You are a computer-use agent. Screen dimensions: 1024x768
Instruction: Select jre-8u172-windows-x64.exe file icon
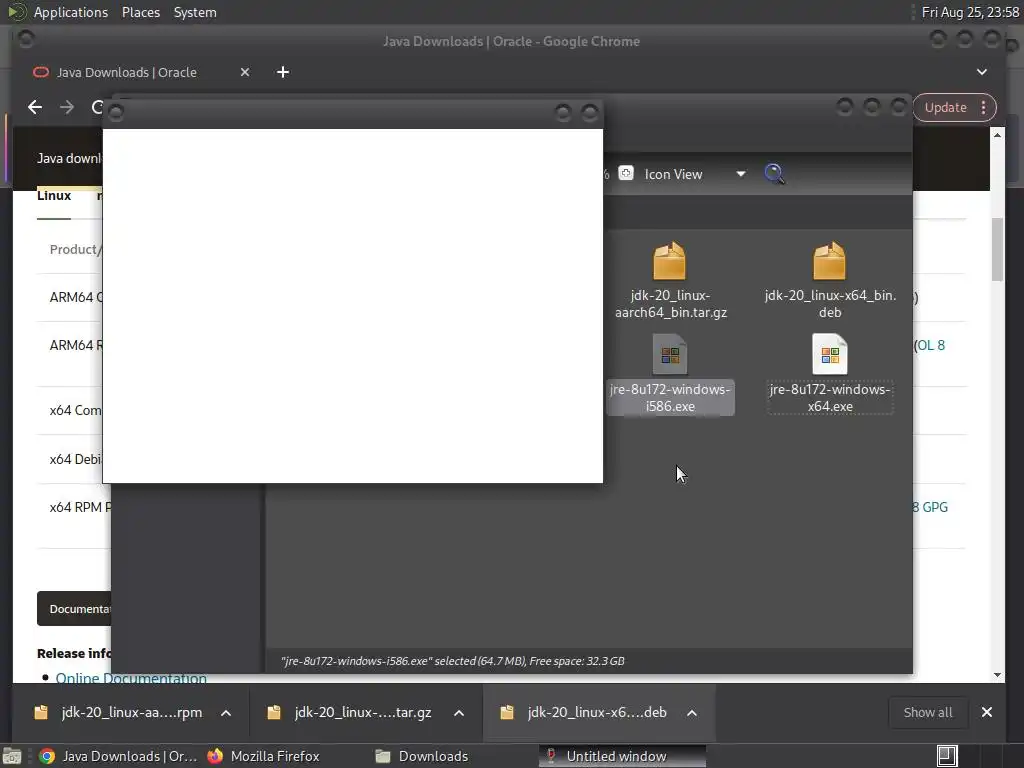[x=830, y=355]
